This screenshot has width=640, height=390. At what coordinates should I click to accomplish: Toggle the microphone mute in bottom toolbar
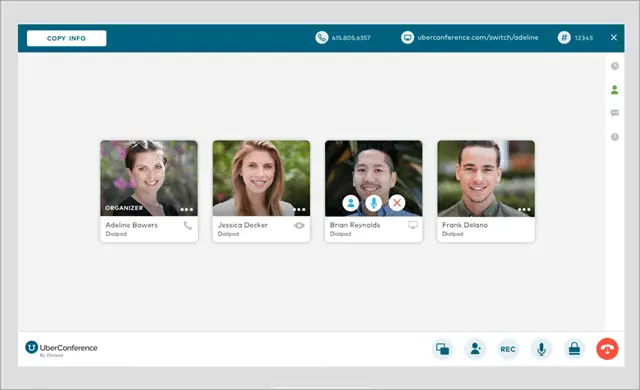tap(541, 349)
